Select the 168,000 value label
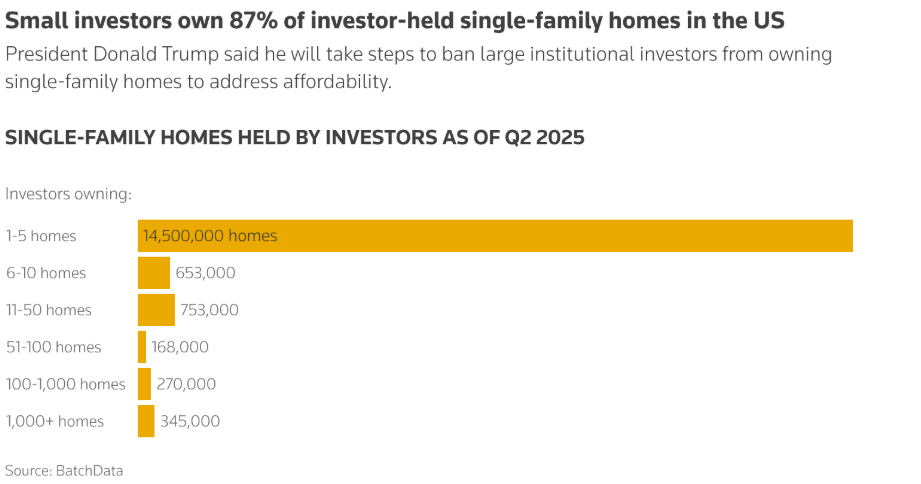 point(180,347)
